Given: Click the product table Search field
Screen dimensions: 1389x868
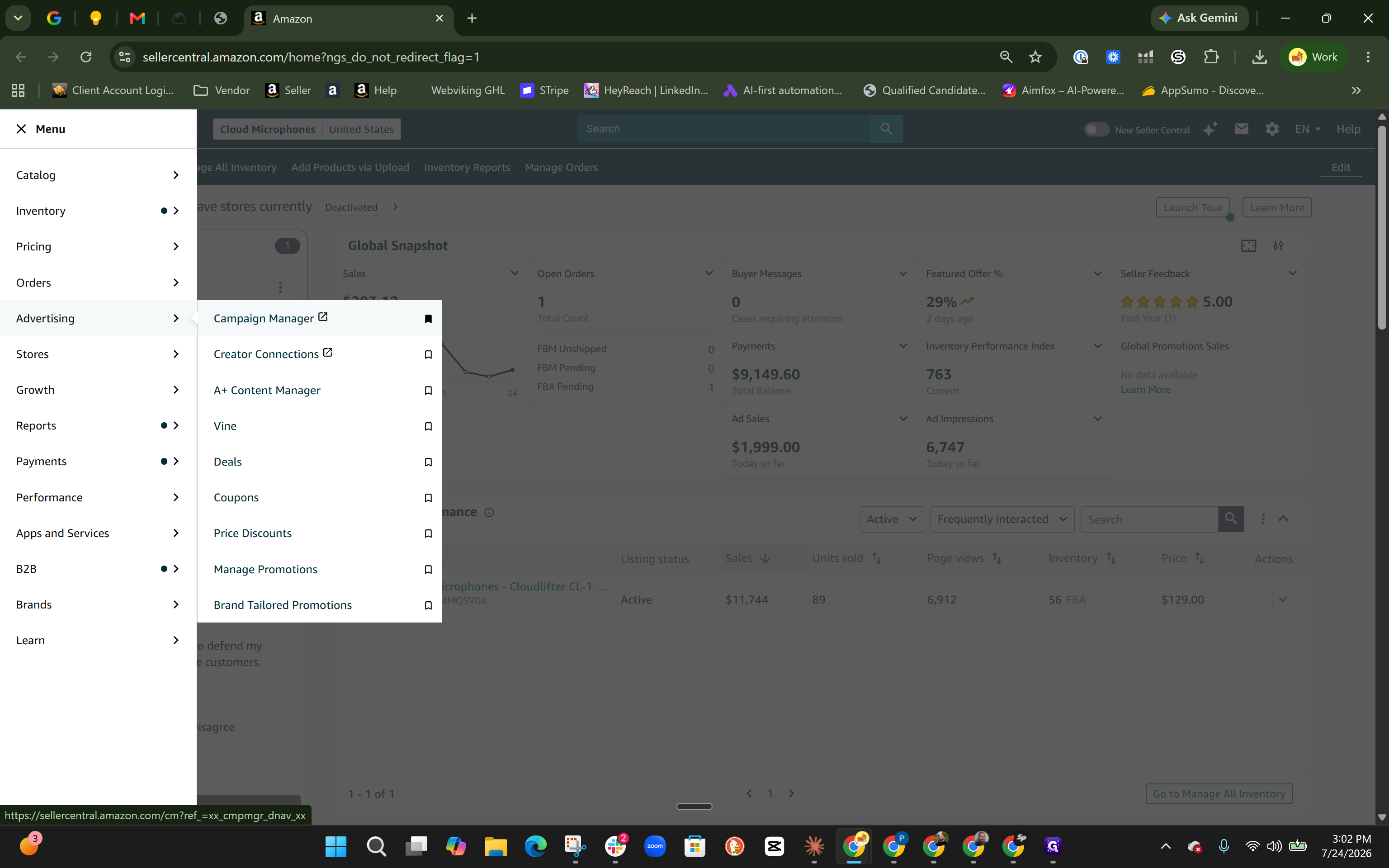Looking at the screenshot, I should (x=1149, y=519).
